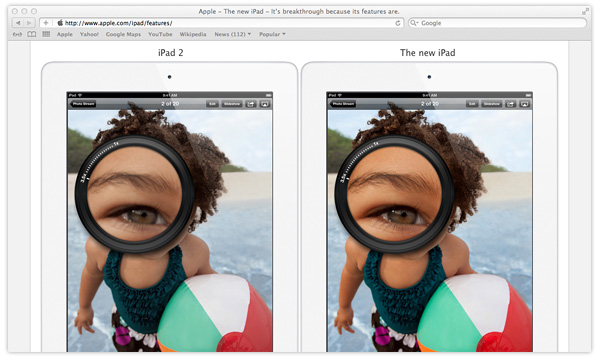The image size is (596, 362).
Task: Go forward with the Safari forward arrow
Action: pos(29,23)
